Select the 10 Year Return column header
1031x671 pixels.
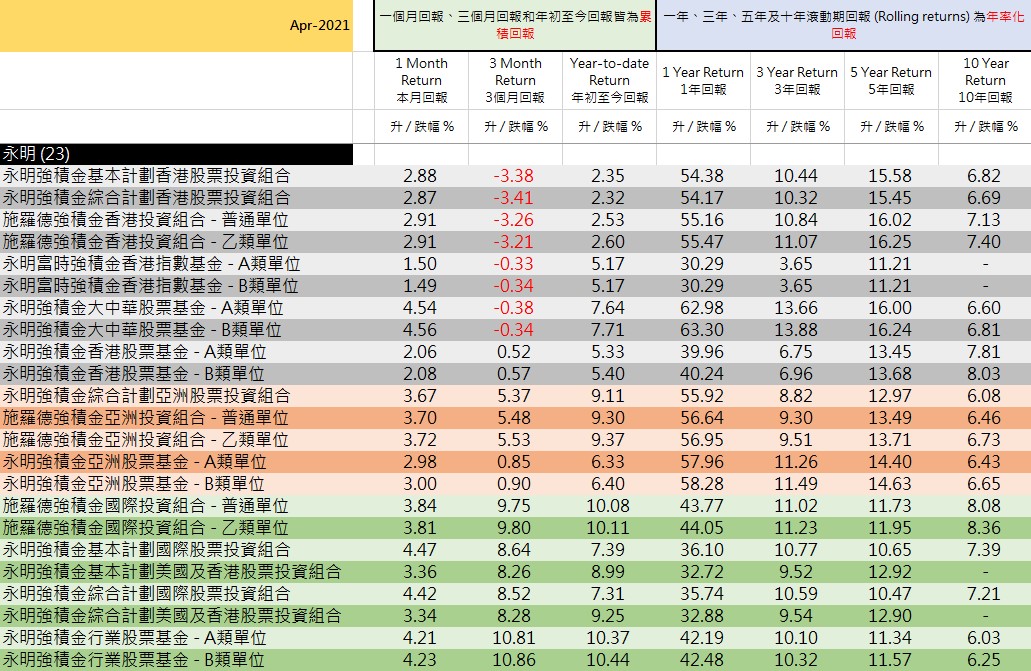tap(985, 80)
